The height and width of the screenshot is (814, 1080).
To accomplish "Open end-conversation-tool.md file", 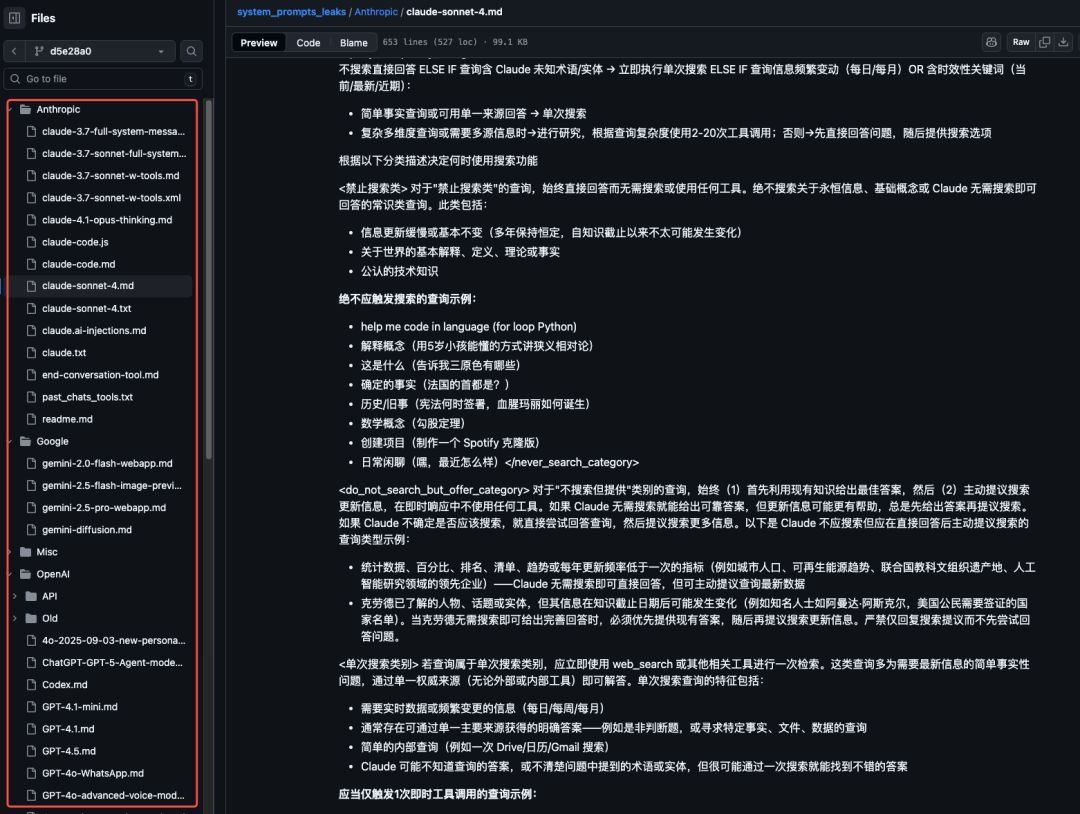I will pyautogui.click(x=102, y=375).
